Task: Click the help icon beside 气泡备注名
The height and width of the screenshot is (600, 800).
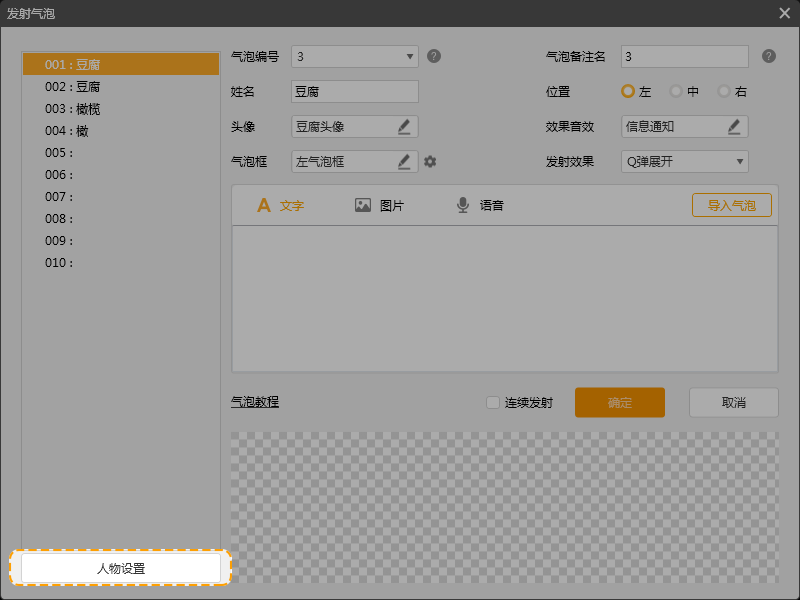Action: pos(768,56)
